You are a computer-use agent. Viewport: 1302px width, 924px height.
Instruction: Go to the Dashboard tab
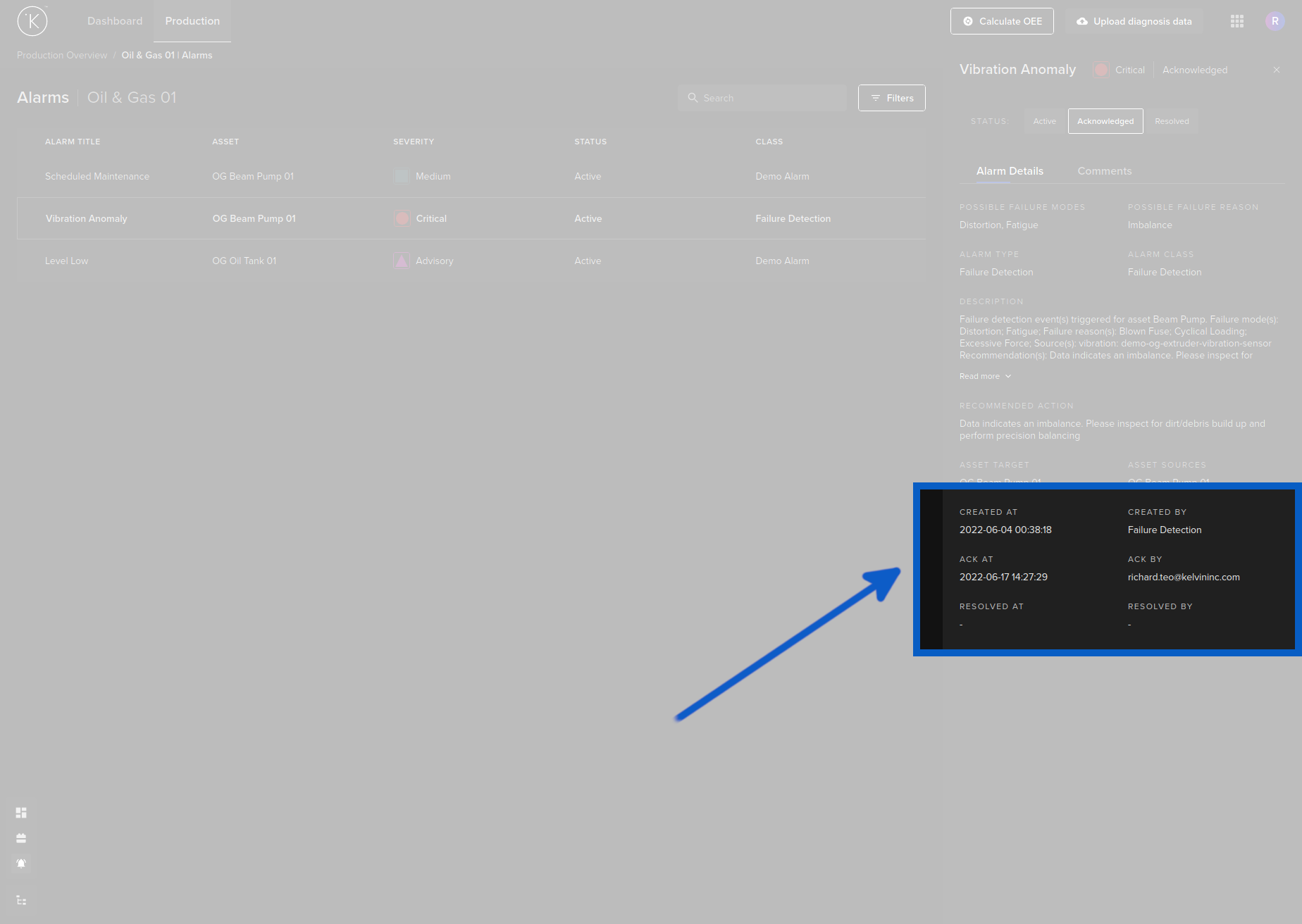[115, 21]
